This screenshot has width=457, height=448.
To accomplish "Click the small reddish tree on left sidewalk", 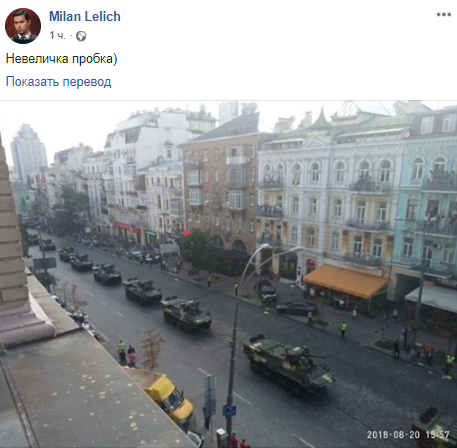I will [152, 349].
